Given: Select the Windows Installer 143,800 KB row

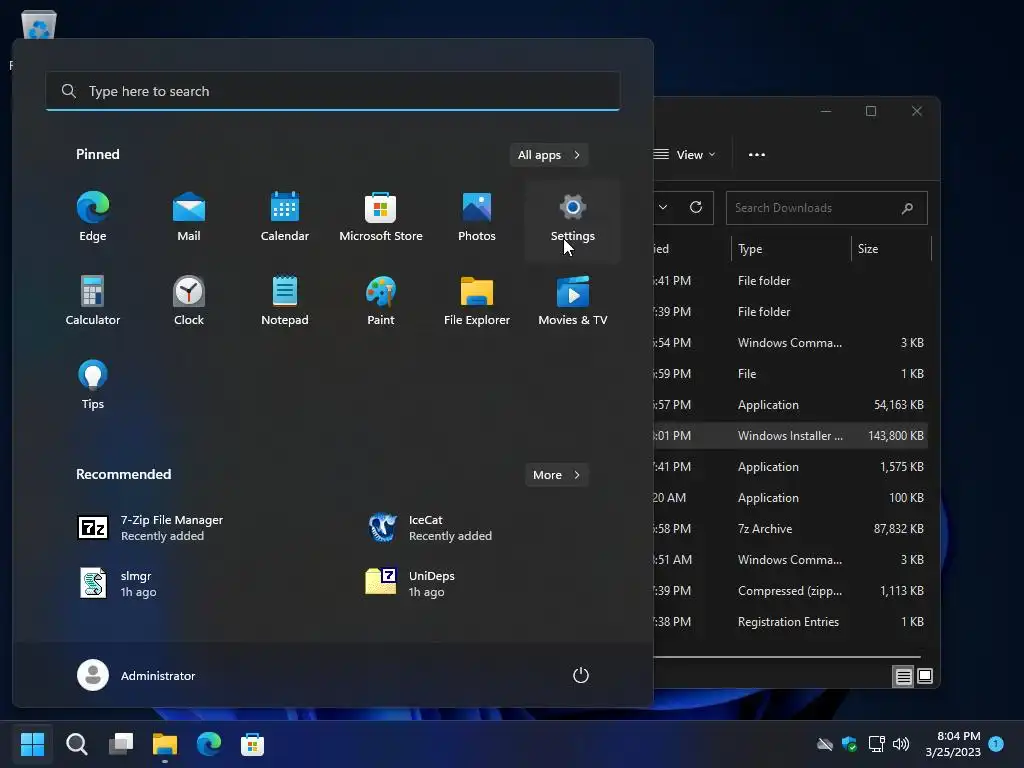Looking at the screenshot, I should click(x=790, y=436).
